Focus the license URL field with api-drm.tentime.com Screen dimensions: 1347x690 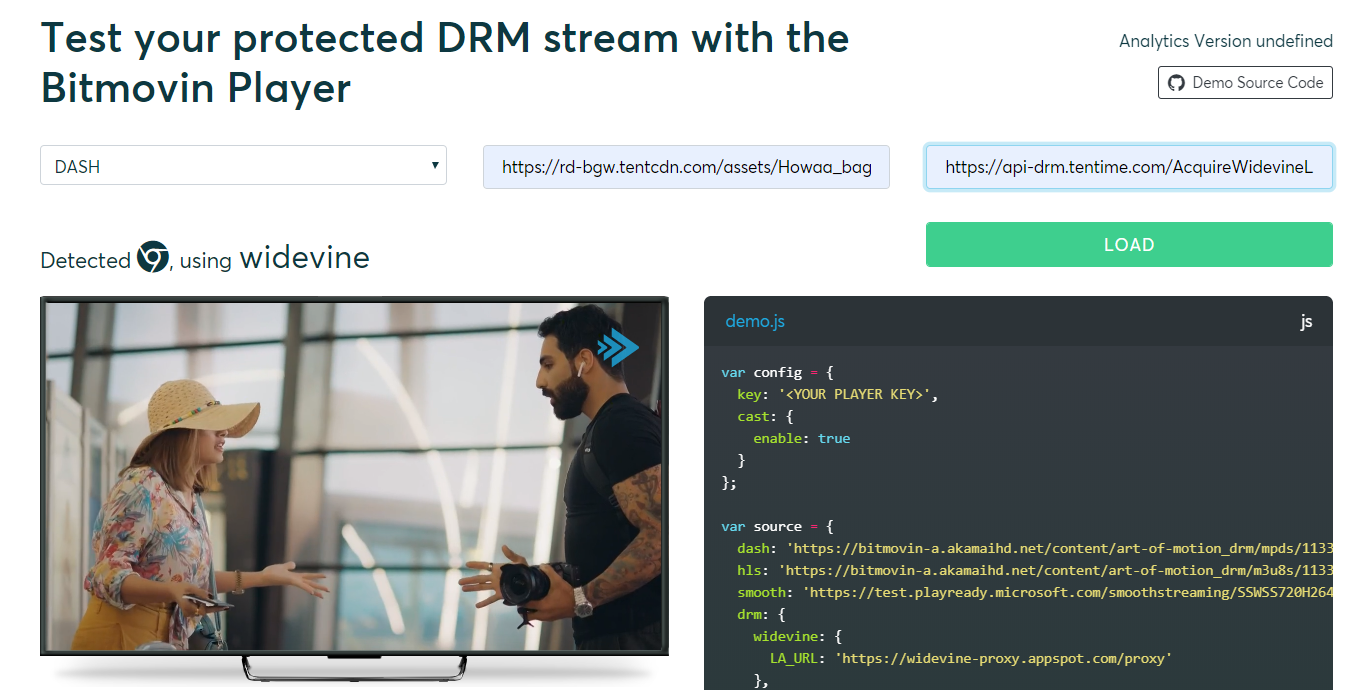(x=1129, y=167)
